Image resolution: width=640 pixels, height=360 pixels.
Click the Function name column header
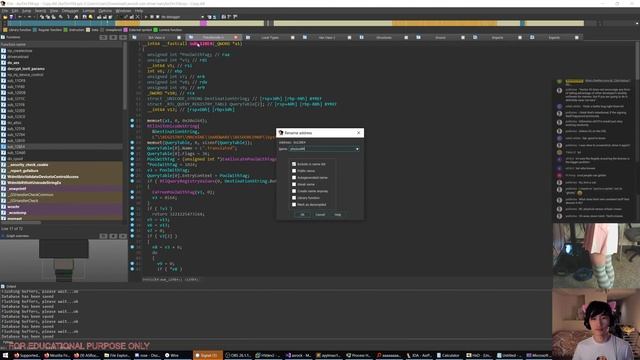point(61,44)
